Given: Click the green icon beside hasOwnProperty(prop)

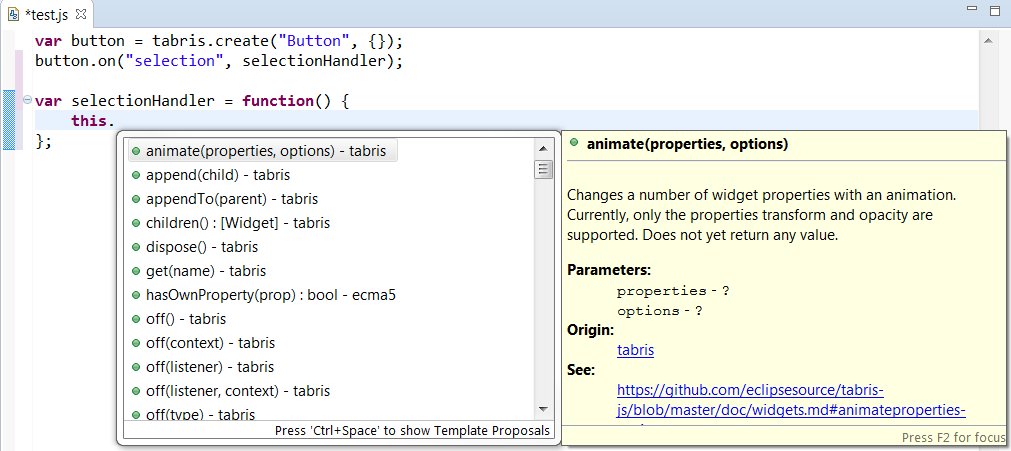Looking at the screenshot, I should tap(136, 295).
